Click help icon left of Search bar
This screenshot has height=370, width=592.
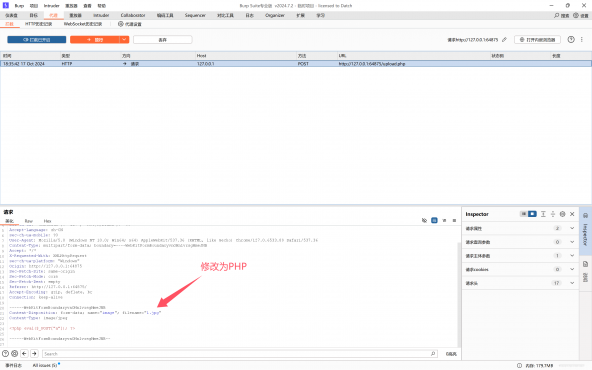(5, 353)
